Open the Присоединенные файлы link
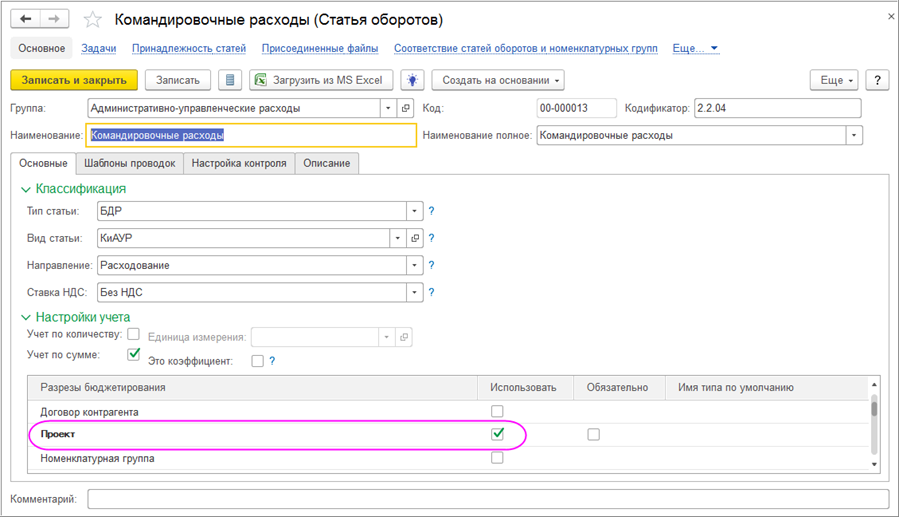This screenshot has height=517, width=900. click(321, 48)
